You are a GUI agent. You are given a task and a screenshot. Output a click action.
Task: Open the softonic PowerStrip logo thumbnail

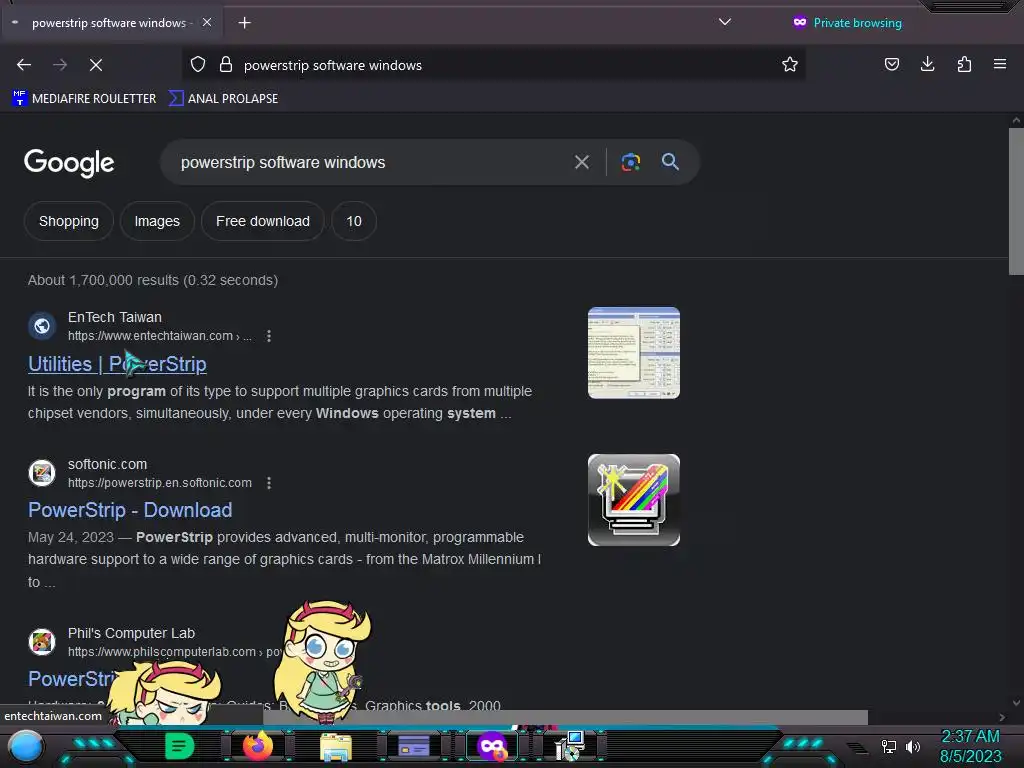coord(633,500)
